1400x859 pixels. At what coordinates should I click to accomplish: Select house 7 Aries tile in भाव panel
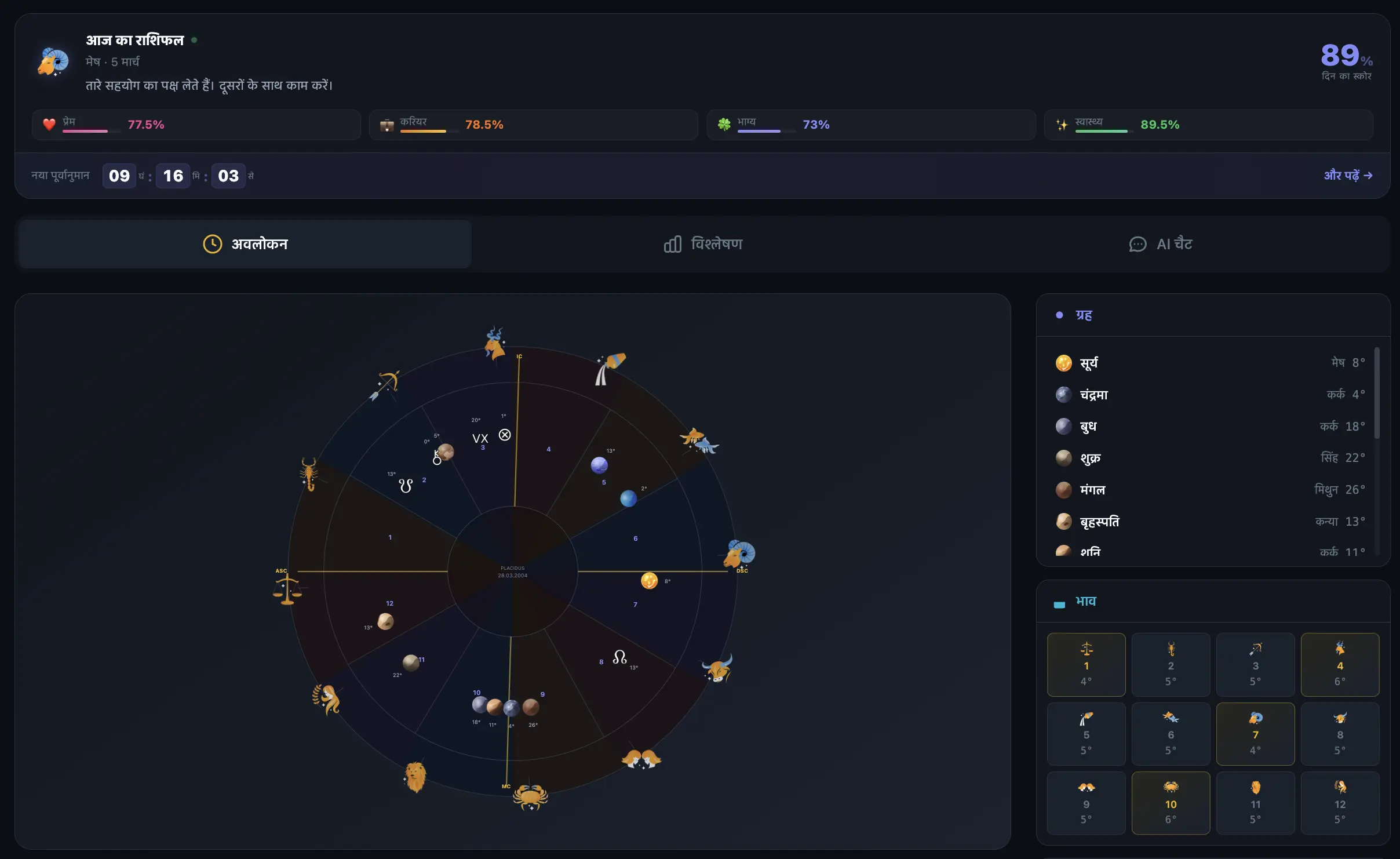(x=1255, y=734)
